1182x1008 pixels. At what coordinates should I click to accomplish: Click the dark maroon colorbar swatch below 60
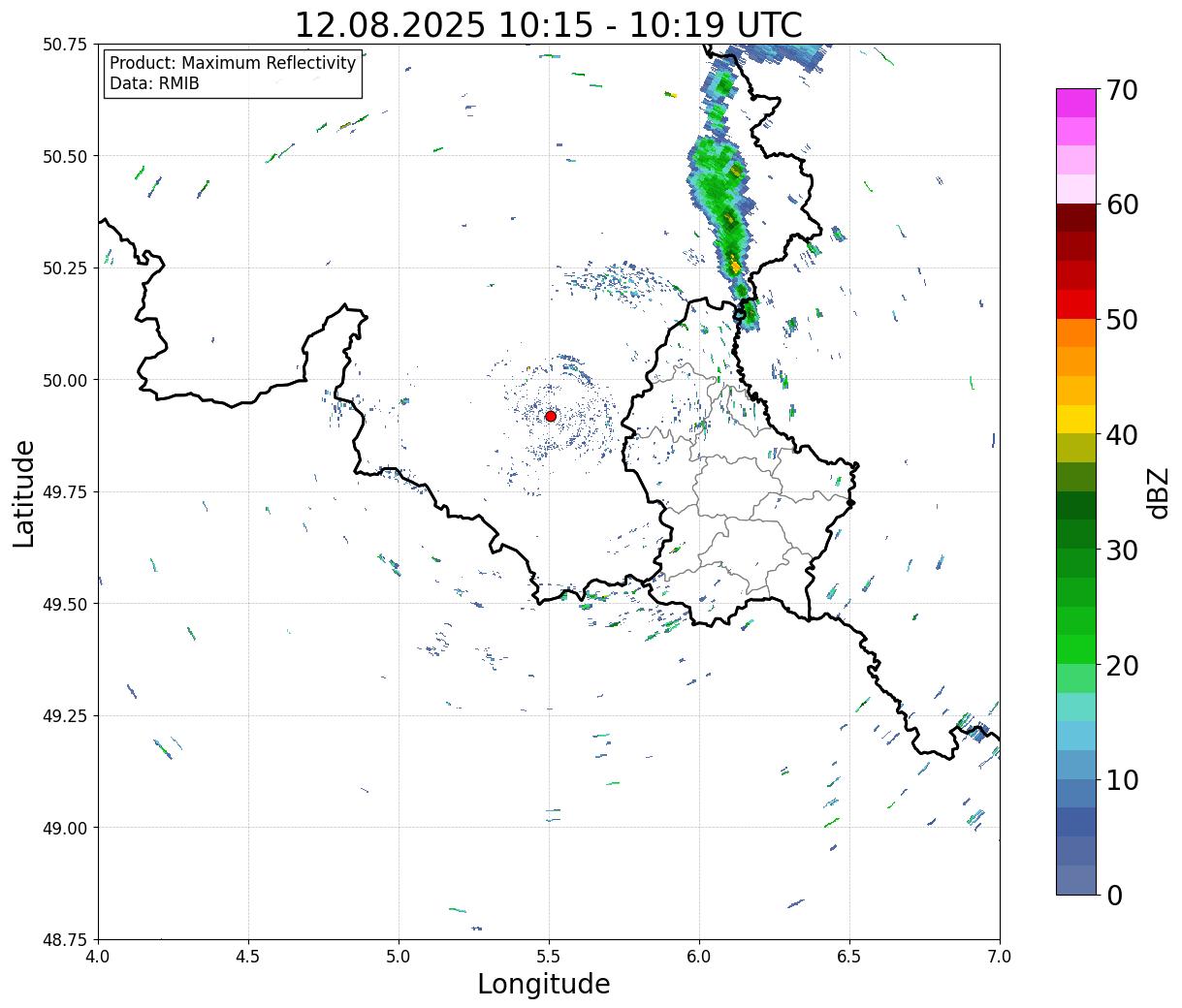(x=1076, y=218)
